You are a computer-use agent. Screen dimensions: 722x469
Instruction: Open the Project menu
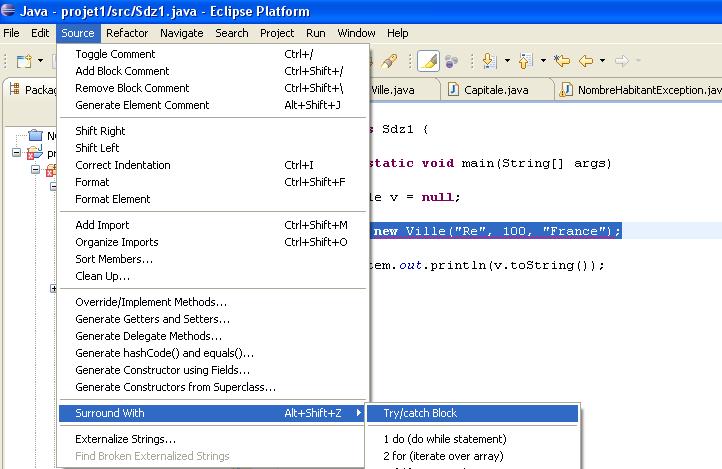[x=277, y=33]
